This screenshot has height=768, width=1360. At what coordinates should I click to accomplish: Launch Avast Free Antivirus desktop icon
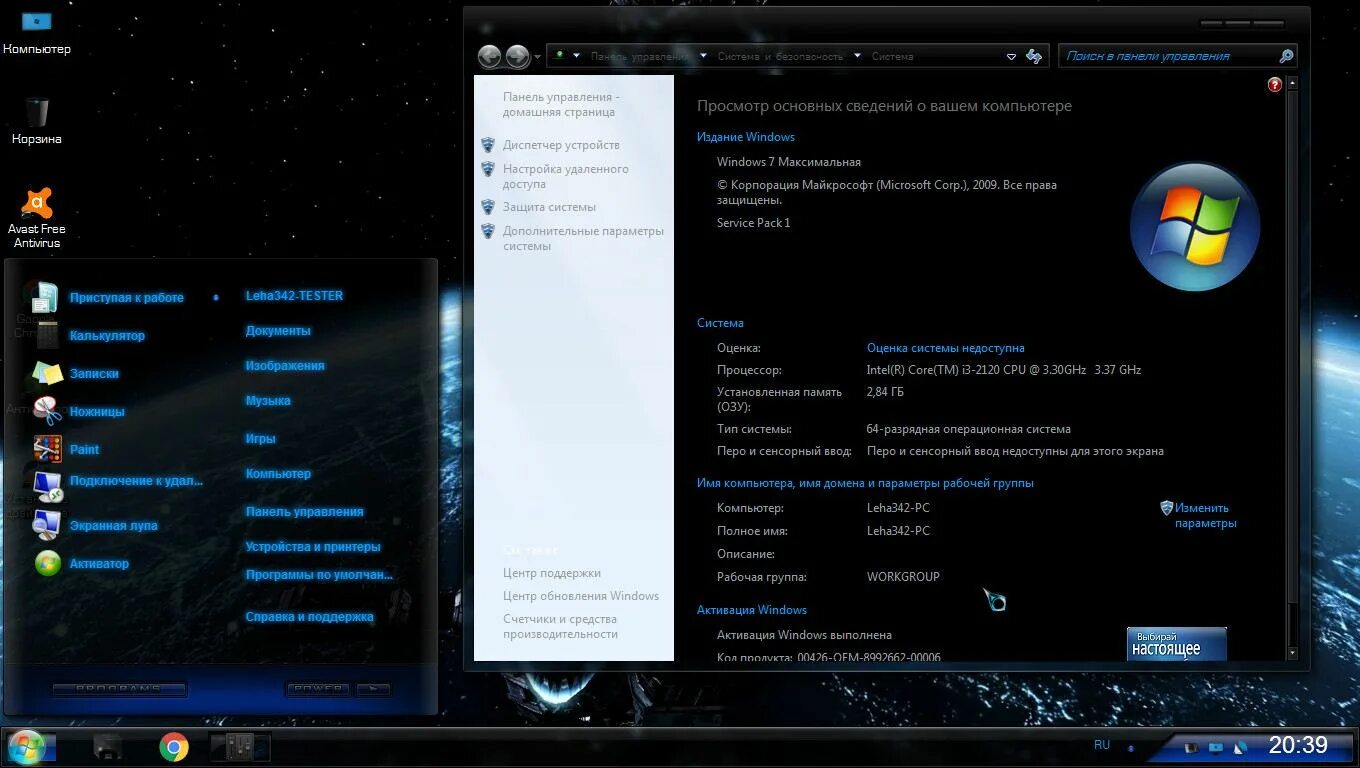point(37,218)
